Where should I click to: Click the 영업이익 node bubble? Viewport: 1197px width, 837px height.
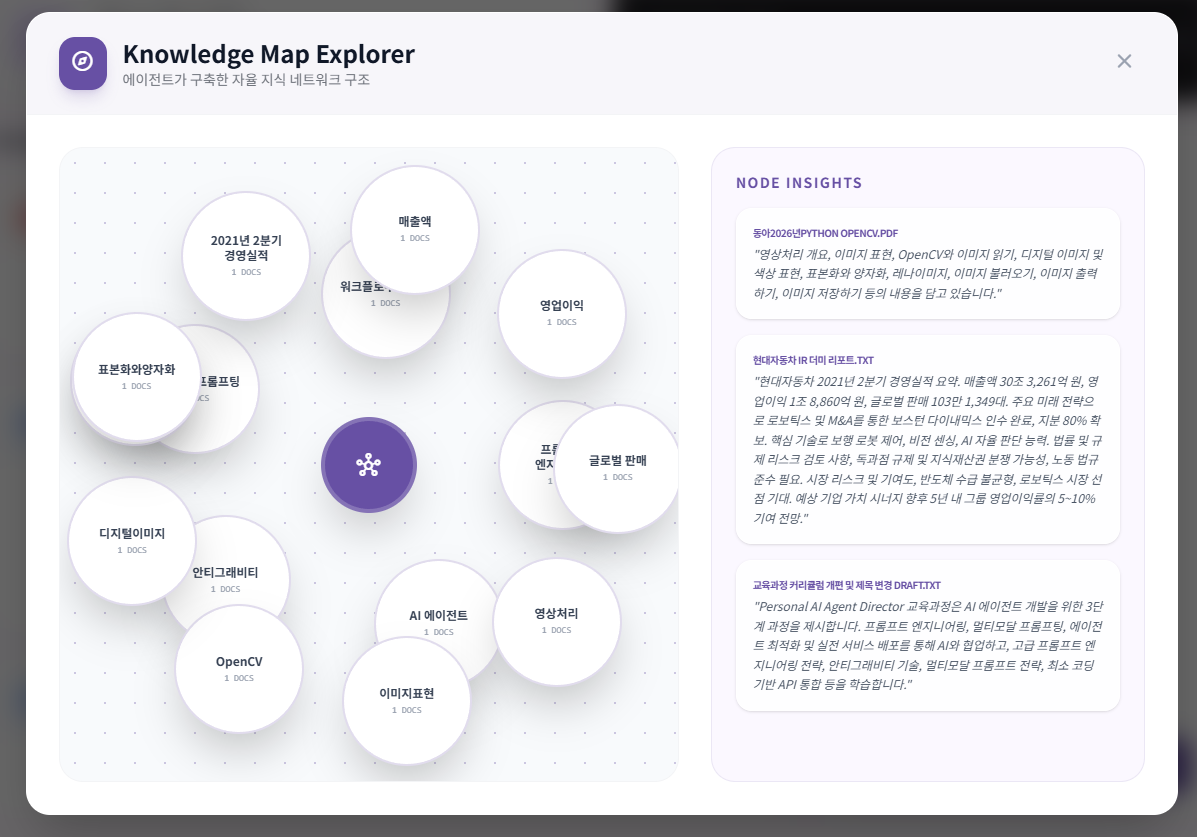click(561, 313)
